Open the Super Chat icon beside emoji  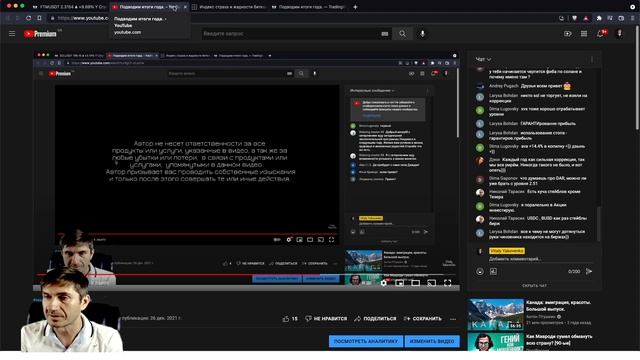(x=493, y=271)
